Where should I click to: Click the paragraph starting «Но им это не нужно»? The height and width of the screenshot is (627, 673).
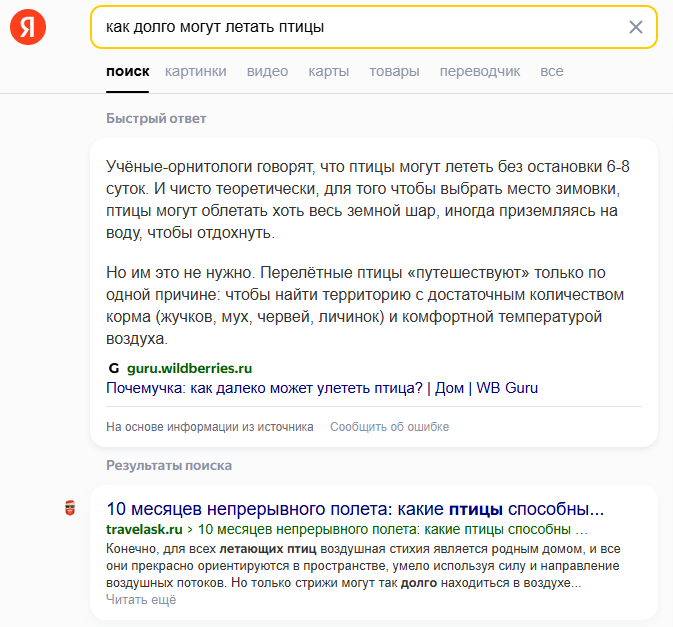pyautogui.click(x=365, y=306)
